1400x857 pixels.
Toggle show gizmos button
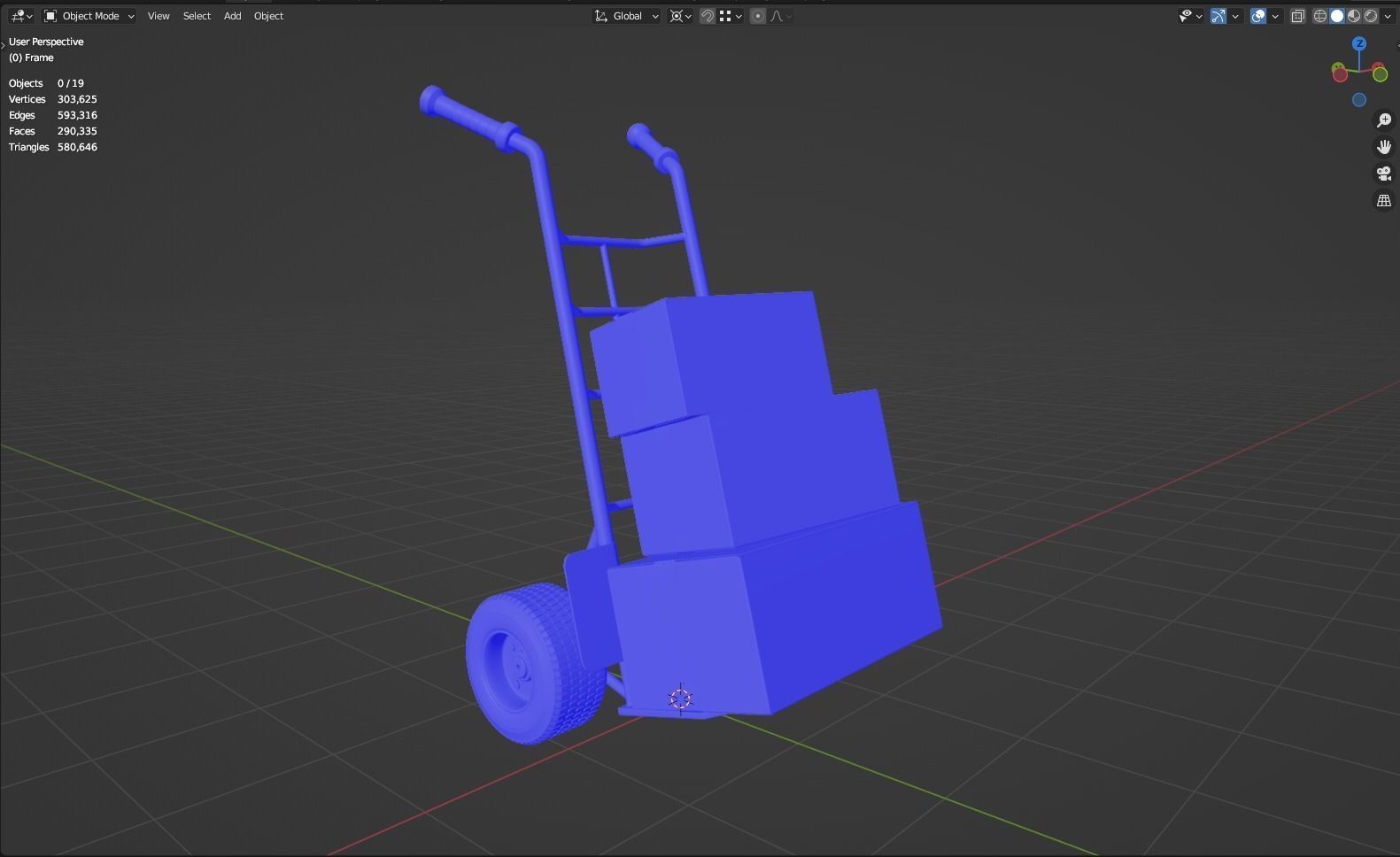coord(1218,16)
